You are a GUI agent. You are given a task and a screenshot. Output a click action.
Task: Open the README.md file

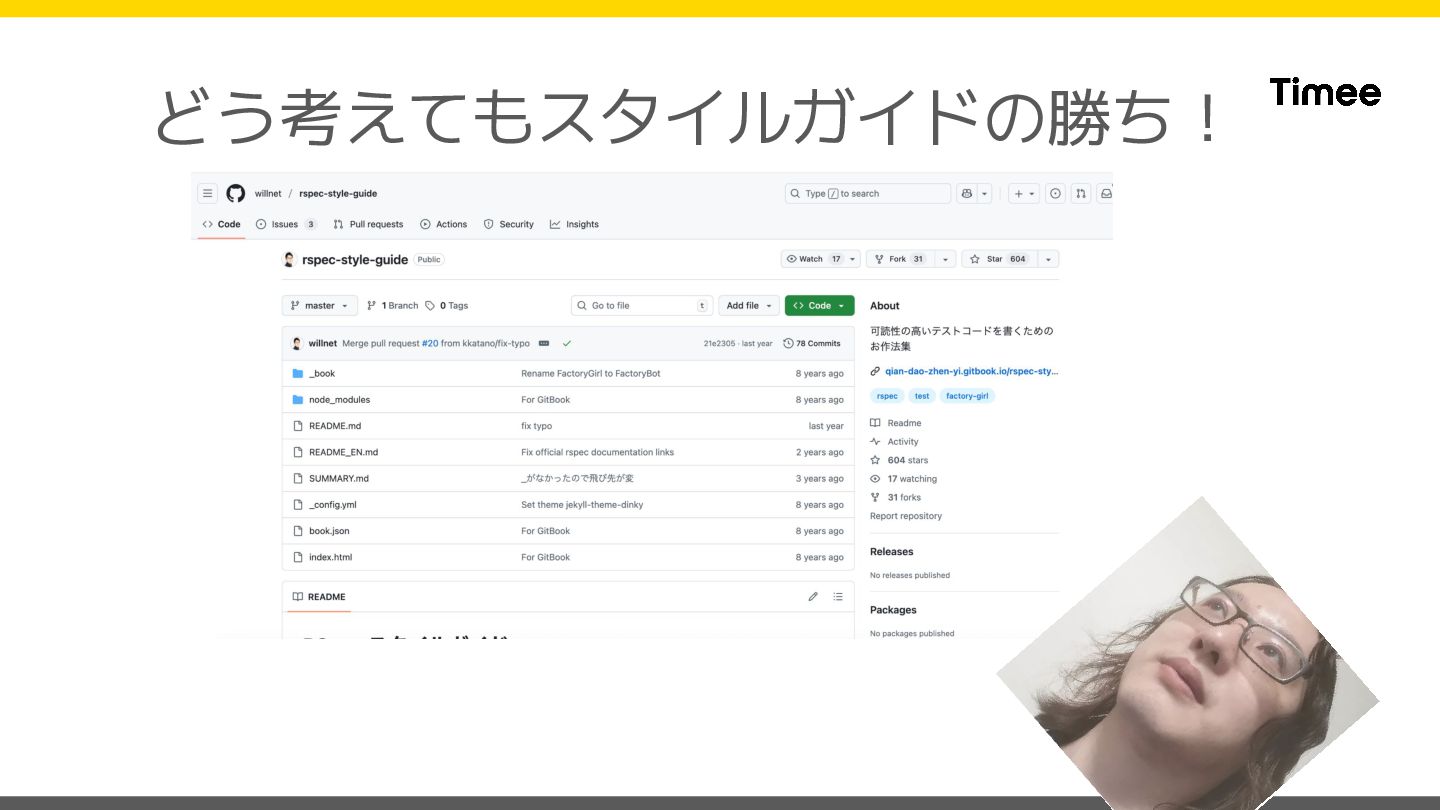[335, 426]
